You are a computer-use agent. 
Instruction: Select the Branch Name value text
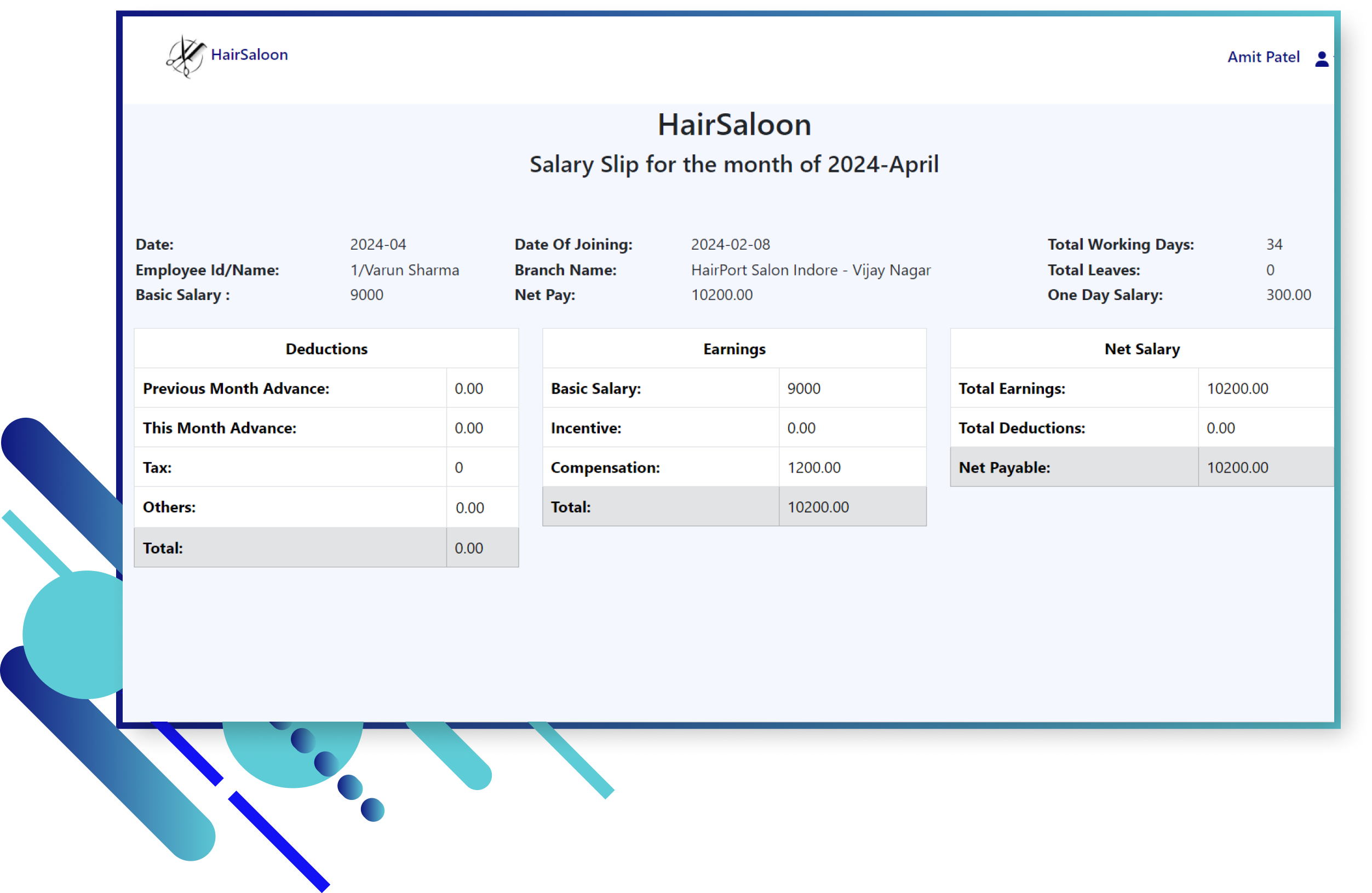click(x=810, y=270)
